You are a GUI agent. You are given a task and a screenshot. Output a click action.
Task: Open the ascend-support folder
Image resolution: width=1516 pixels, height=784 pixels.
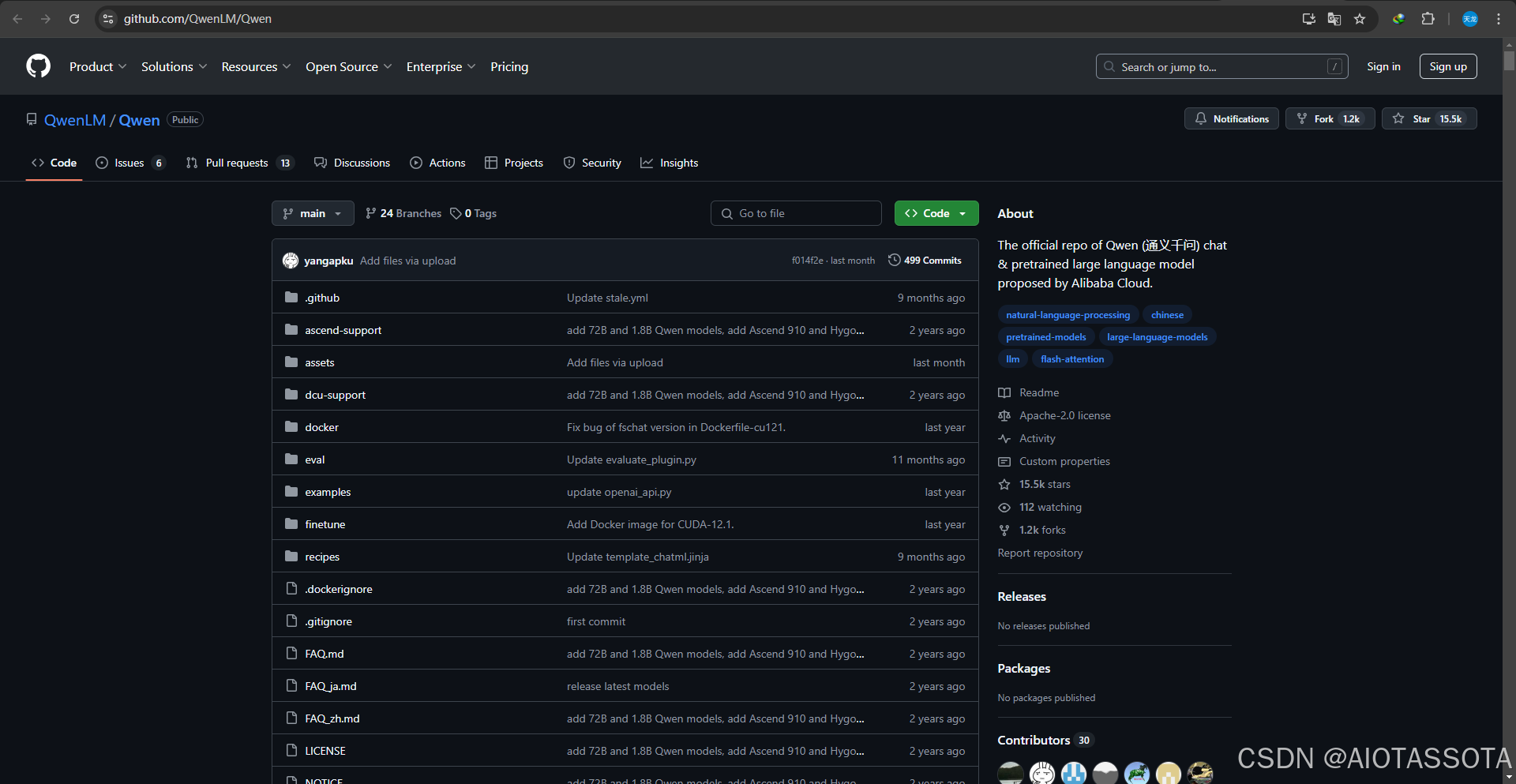(343, 330)
